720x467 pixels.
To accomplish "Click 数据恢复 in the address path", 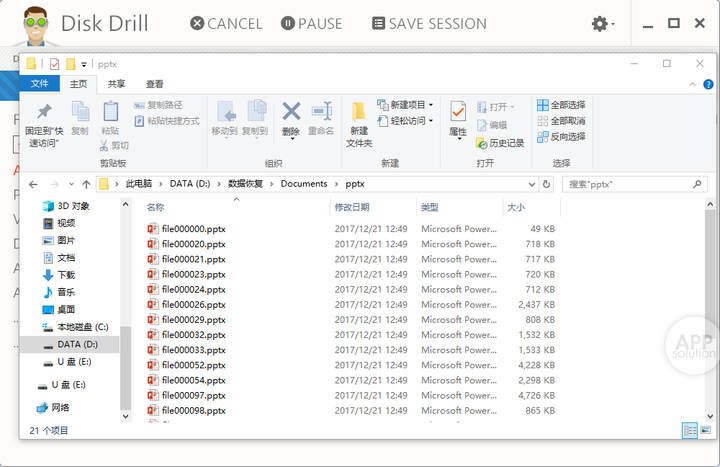I will click(x=245, y=184).
